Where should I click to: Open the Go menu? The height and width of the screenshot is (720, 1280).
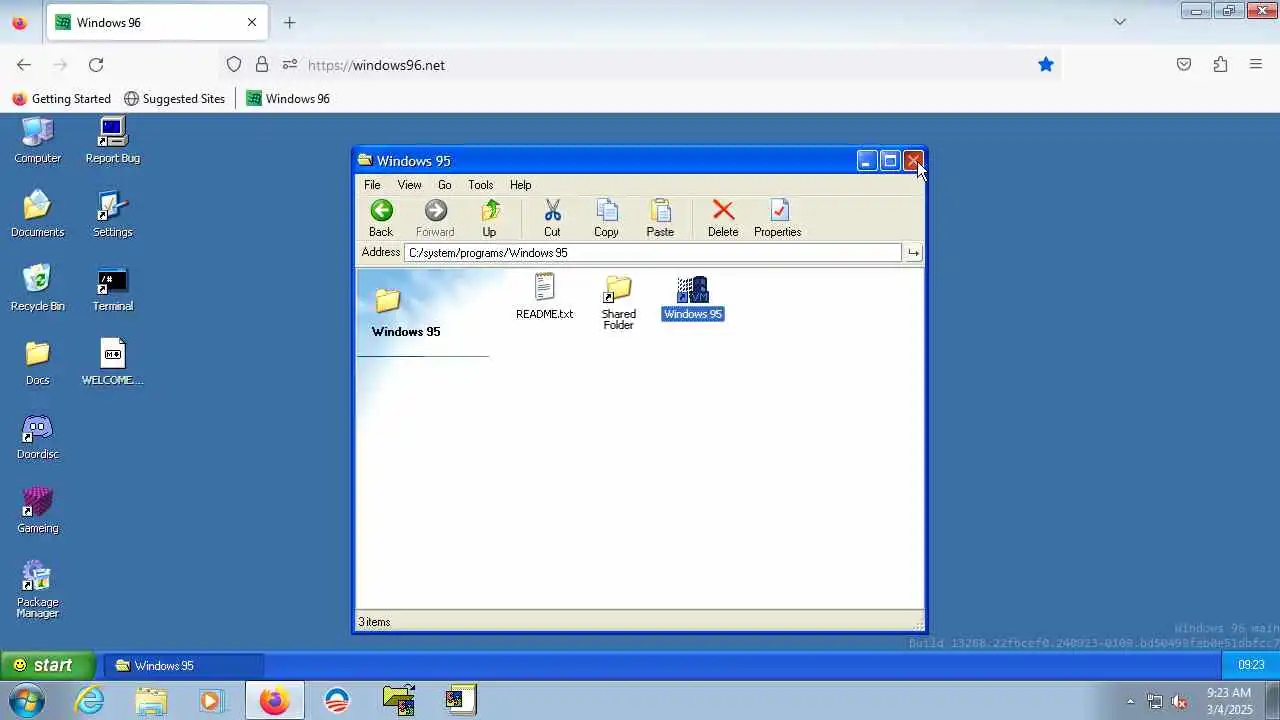(x=444, y=185)
